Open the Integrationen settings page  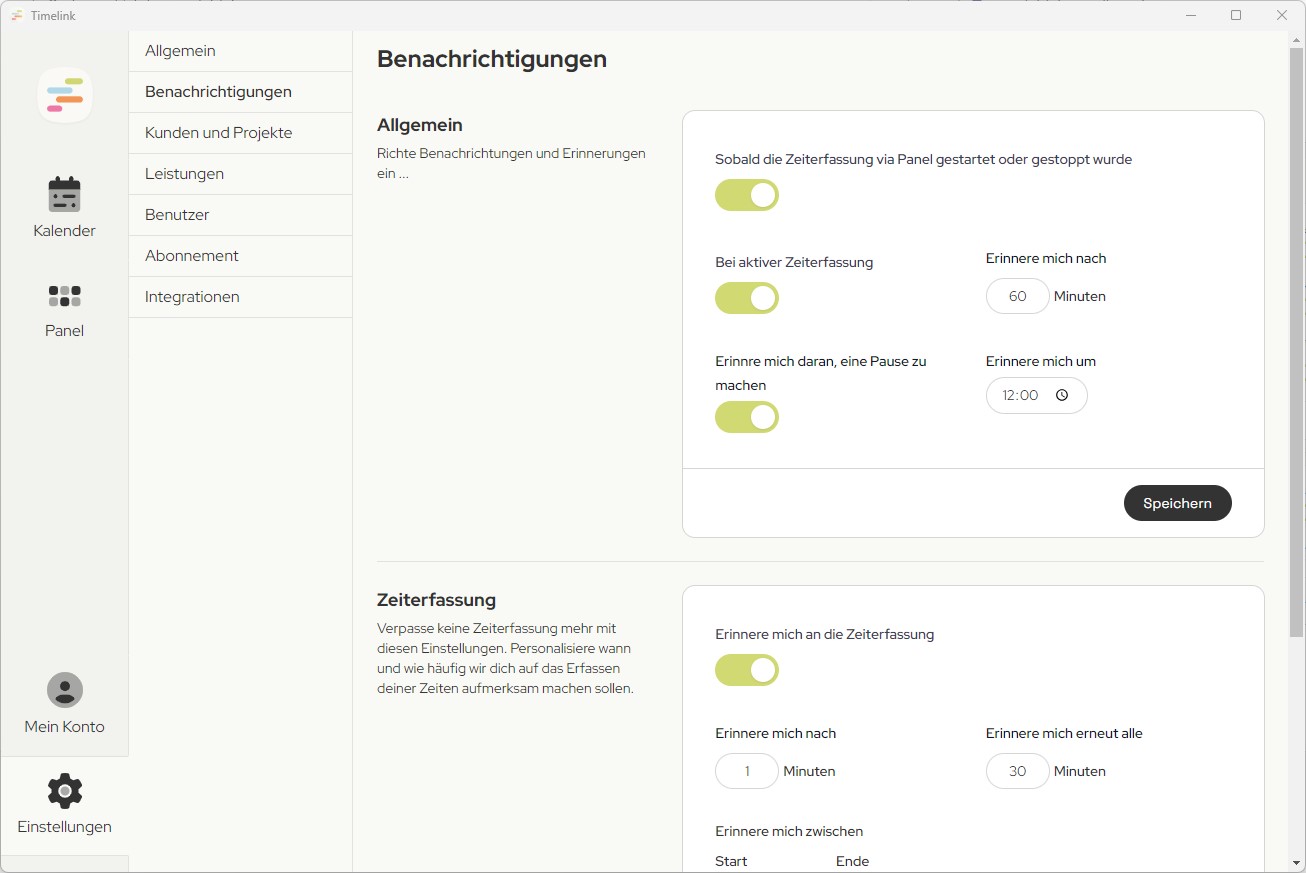(x=240, y=297)
